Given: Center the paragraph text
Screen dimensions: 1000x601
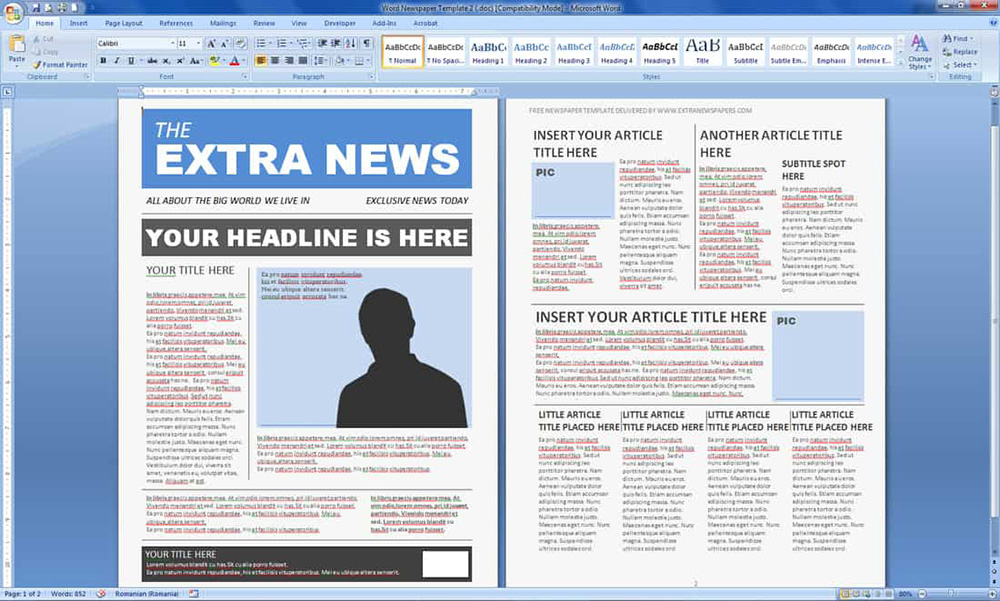Looking at the screenshot, I should click(x=275, y=61).
